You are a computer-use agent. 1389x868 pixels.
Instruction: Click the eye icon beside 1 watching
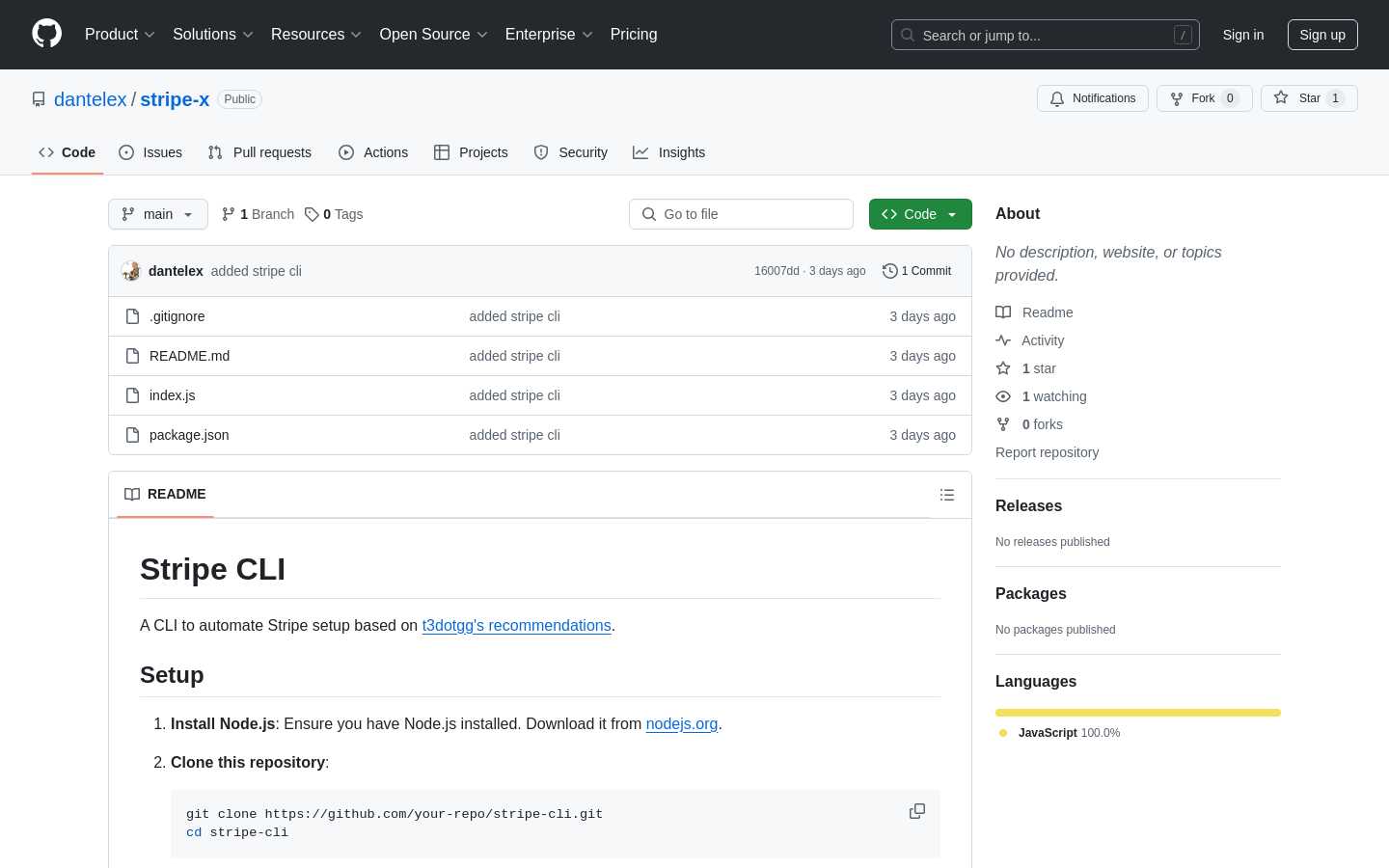click(x=1003, y=396)
